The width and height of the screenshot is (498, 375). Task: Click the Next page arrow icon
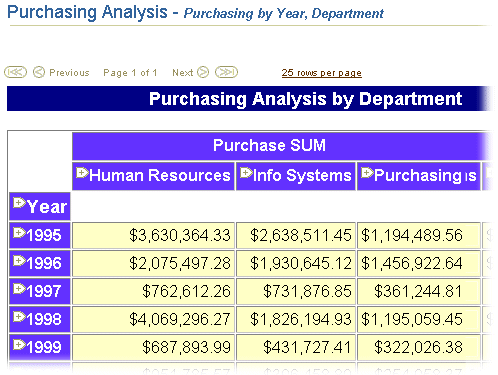click(x=203, y=72)
